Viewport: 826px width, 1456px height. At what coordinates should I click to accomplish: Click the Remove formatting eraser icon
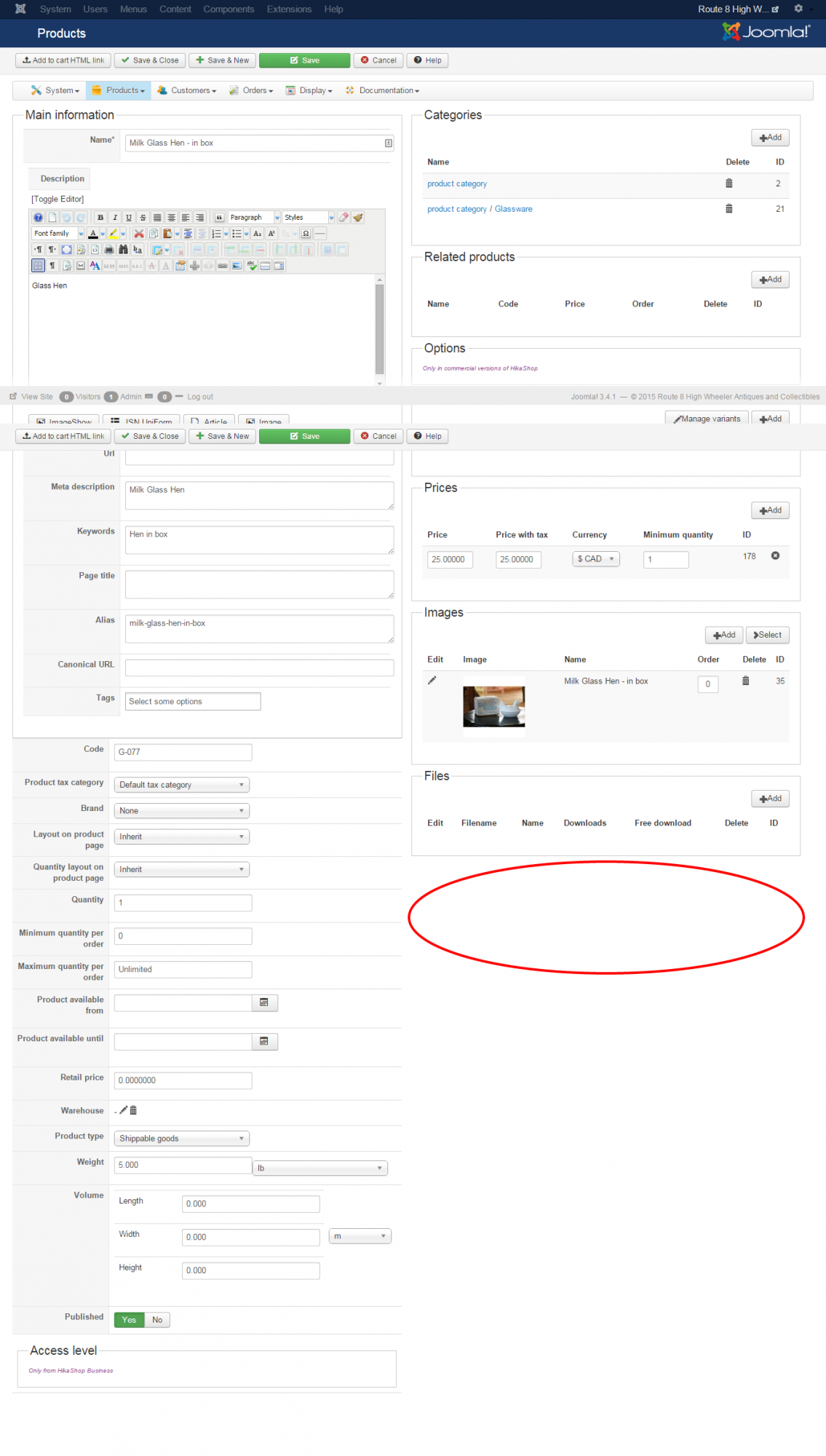pyautogui.click(x=344, y=218)
